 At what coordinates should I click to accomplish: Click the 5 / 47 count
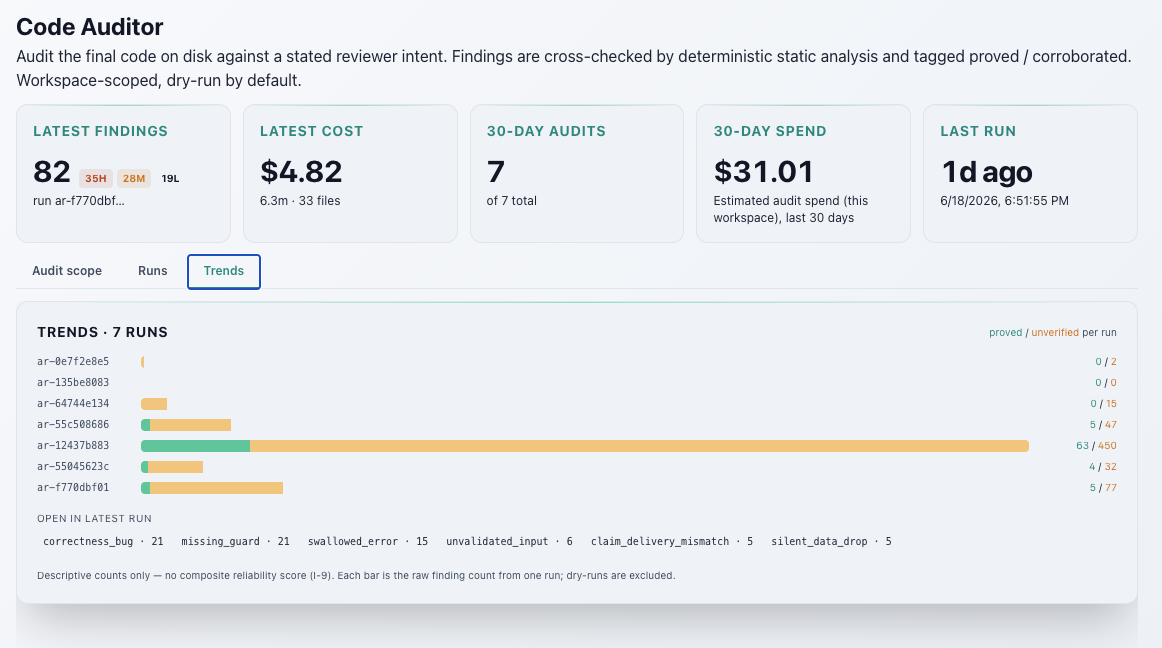(1103, 425)
